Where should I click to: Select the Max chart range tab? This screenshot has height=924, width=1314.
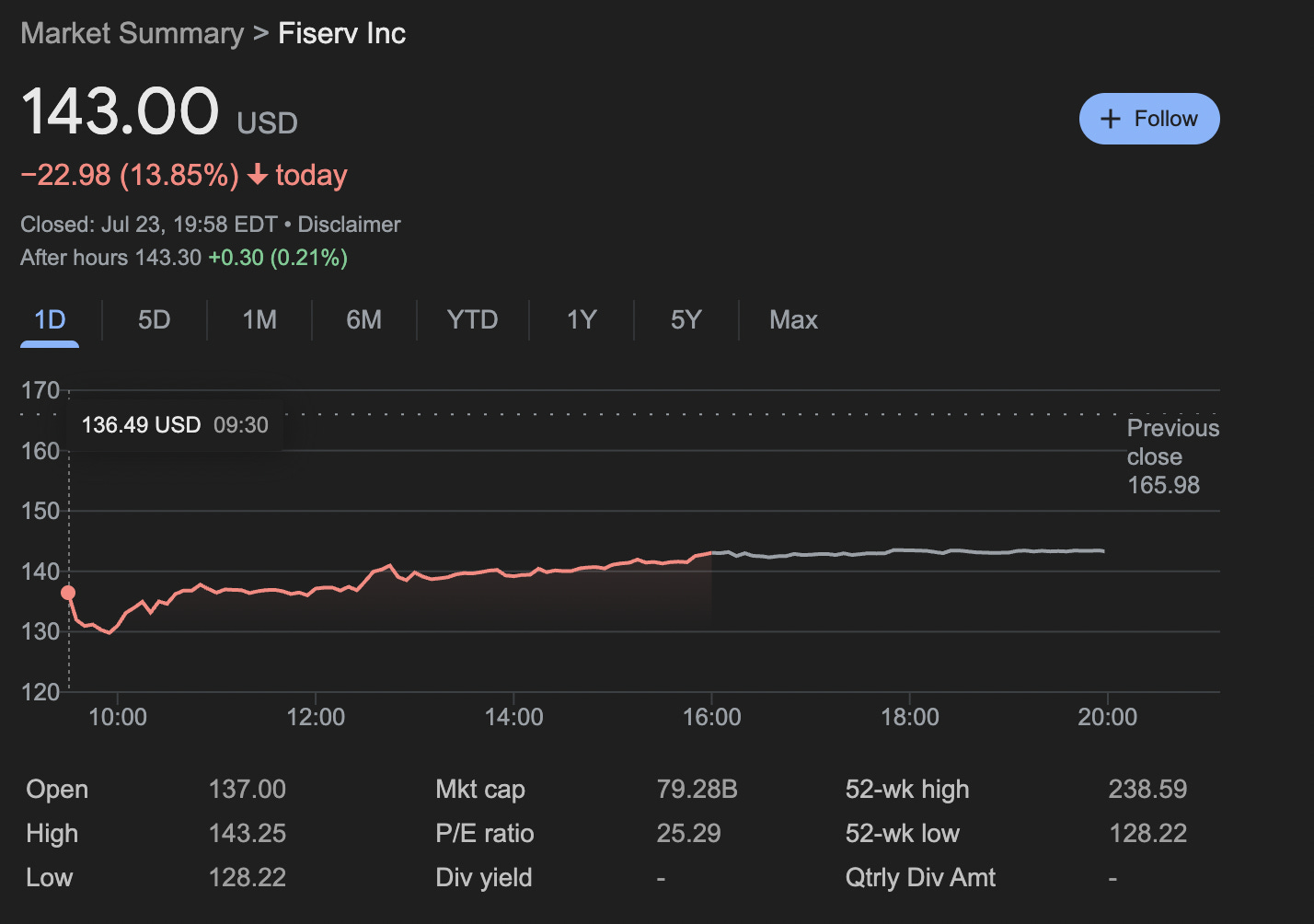(x=793, y=319)
